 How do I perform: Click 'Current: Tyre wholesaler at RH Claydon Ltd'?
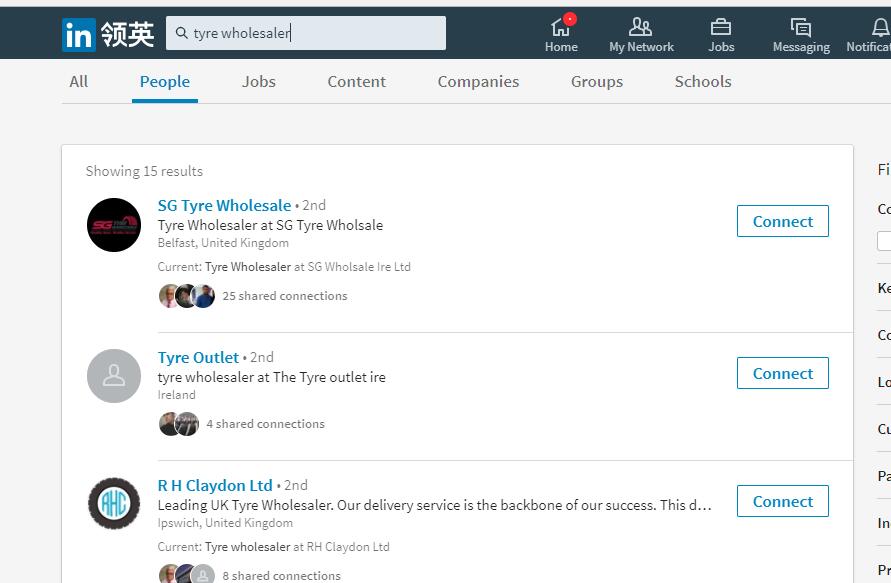tap(273, 547)
